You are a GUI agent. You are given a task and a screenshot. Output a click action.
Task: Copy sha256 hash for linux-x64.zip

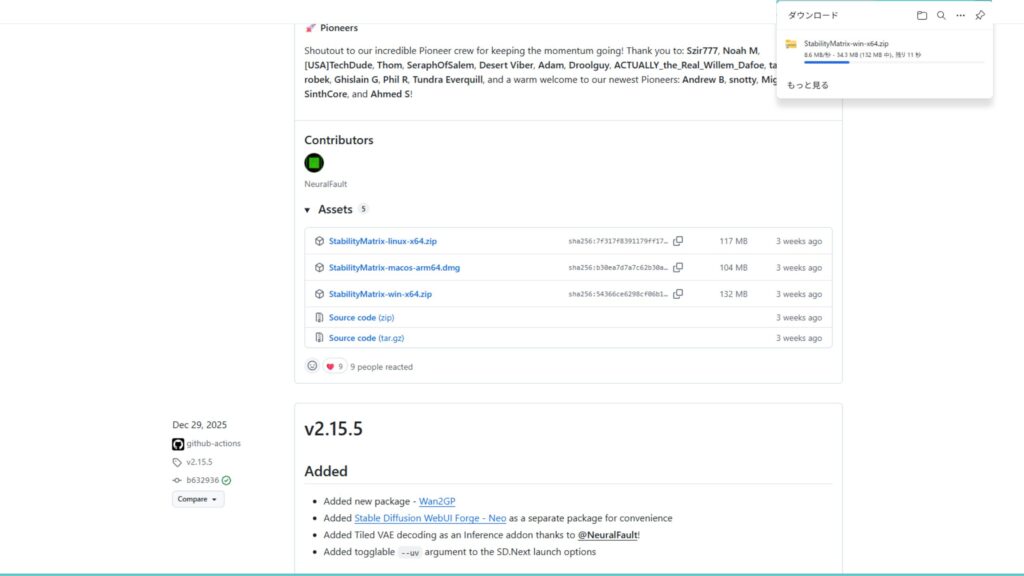pyautogui.click(x=678, y=241)
